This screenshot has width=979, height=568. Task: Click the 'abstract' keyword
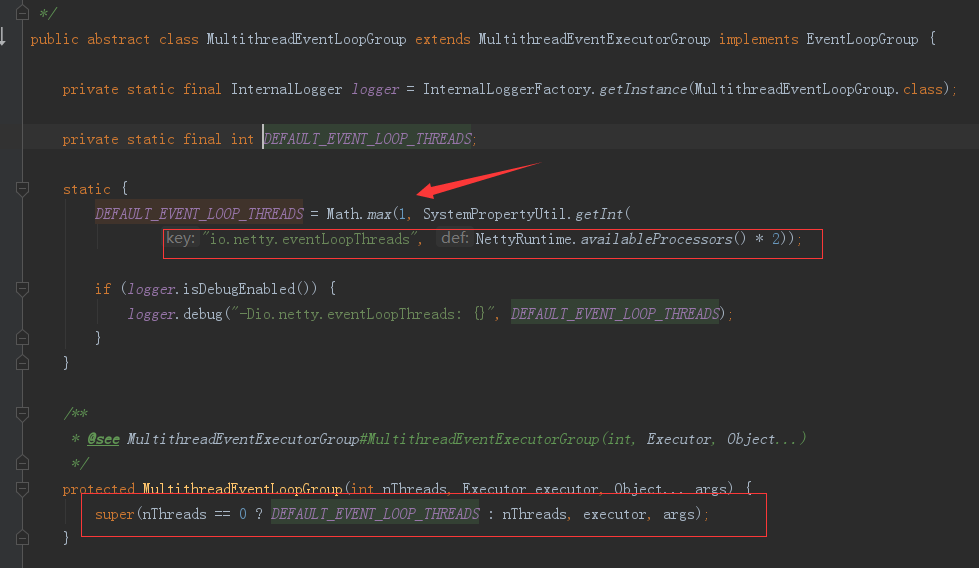tap(118, 39)
